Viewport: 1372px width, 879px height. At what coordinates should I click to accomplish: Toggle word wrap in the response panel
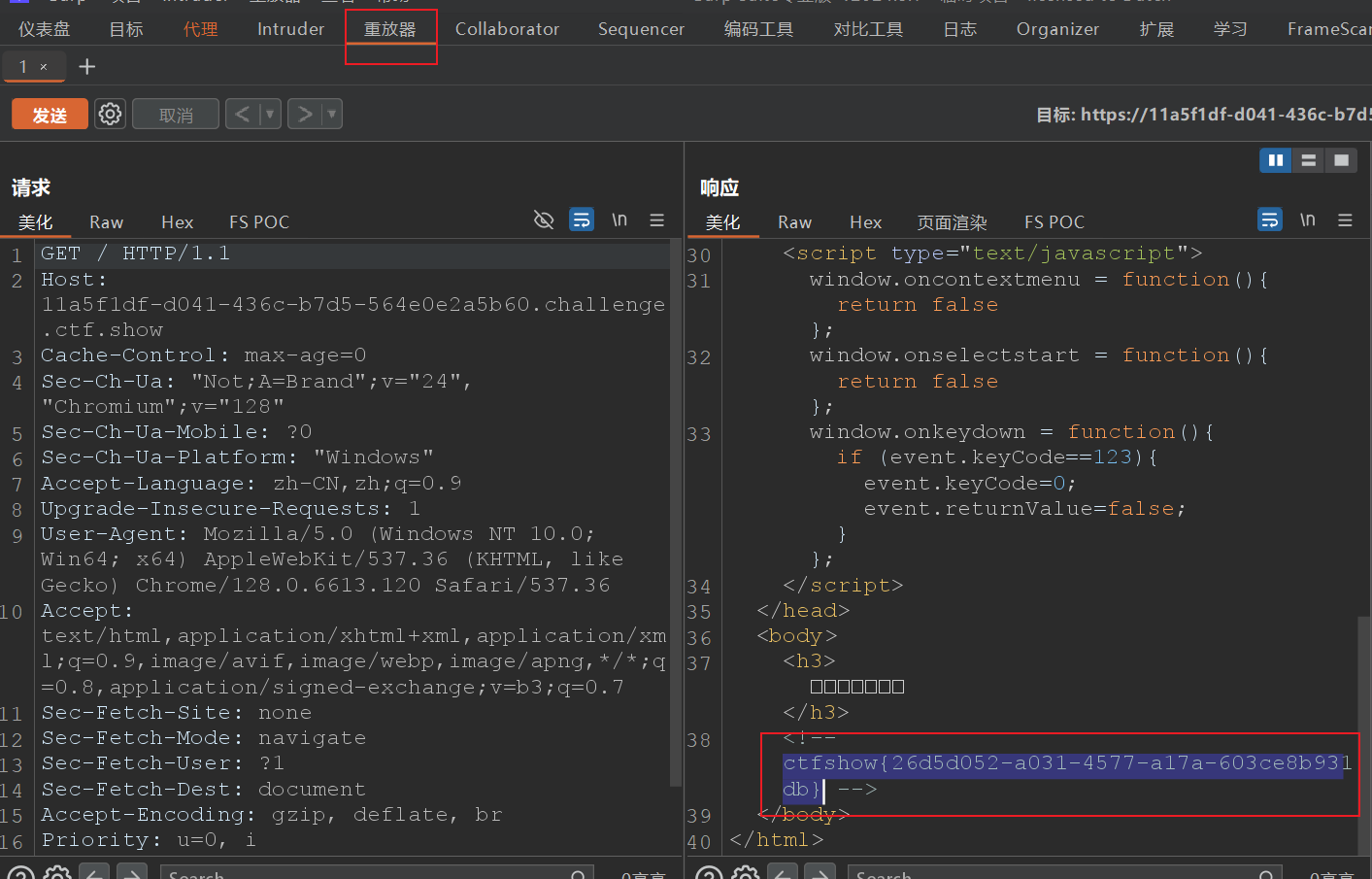pyautogui.click(x=1269, y=220)
